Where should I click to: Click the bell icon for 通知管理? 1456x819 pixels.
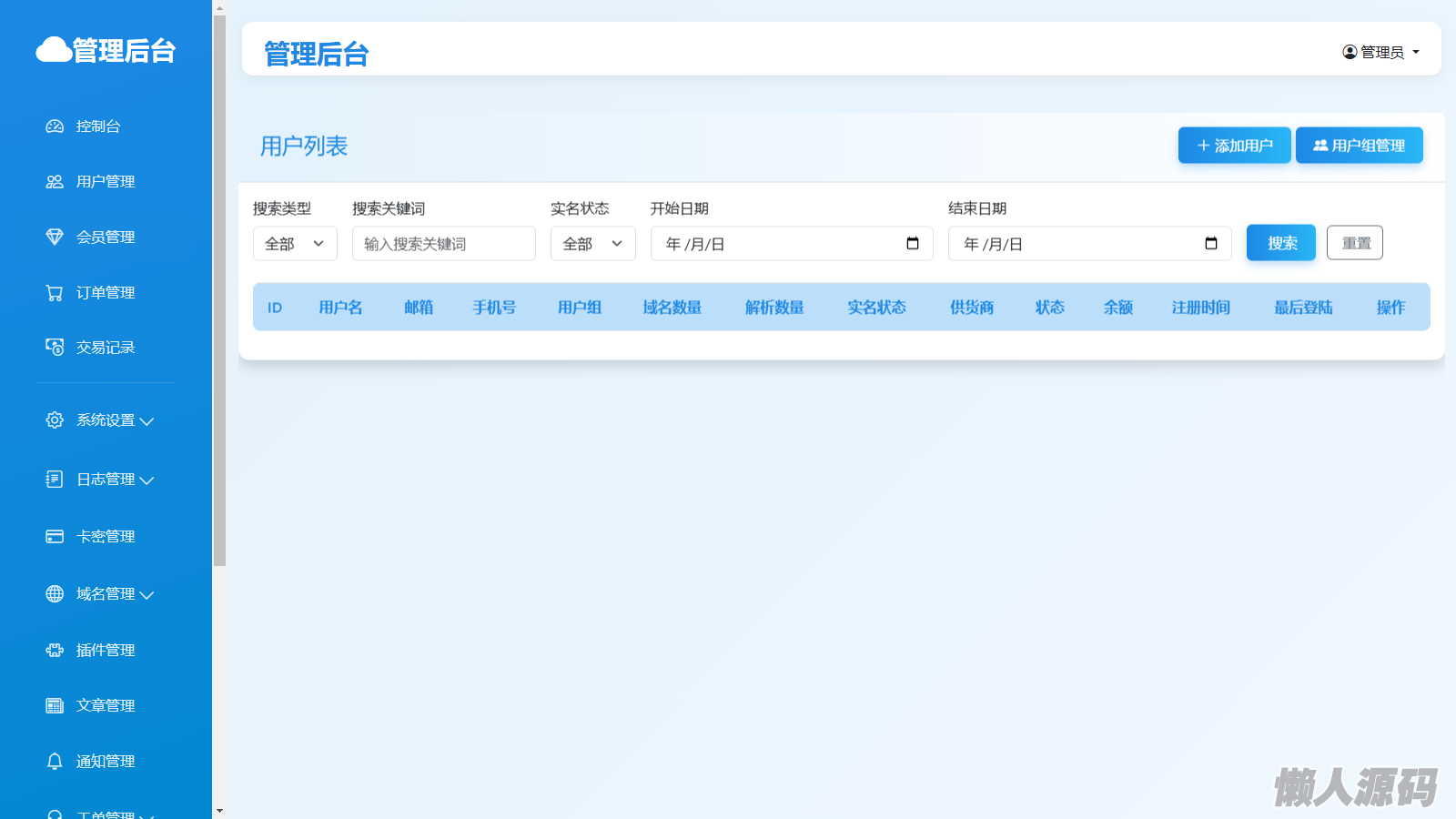(x=55, y=762)
